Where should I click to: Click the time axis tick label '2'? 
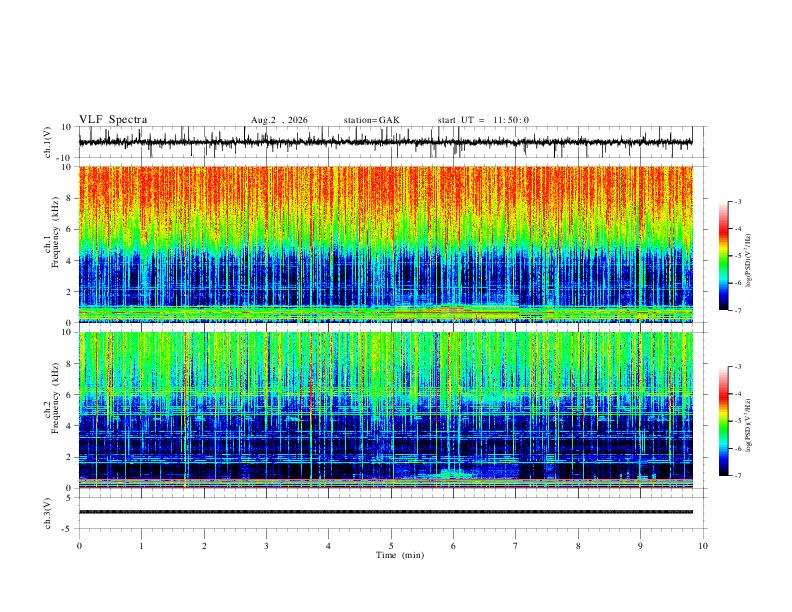pyautogui.click(x=204, y=546)
